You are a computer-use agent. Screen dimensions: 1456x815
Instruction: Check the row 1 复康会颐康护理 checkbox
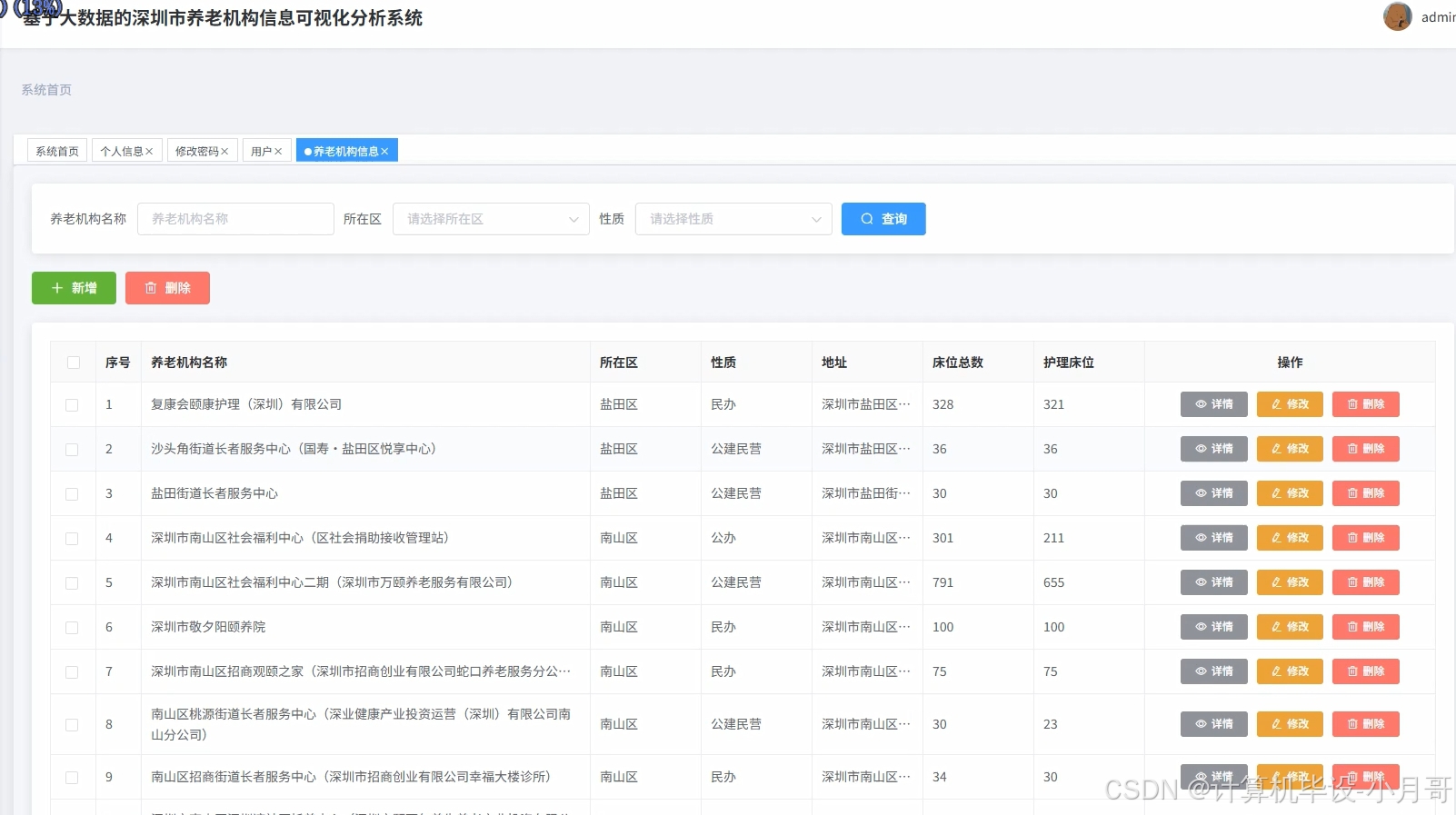pos(72,405)
